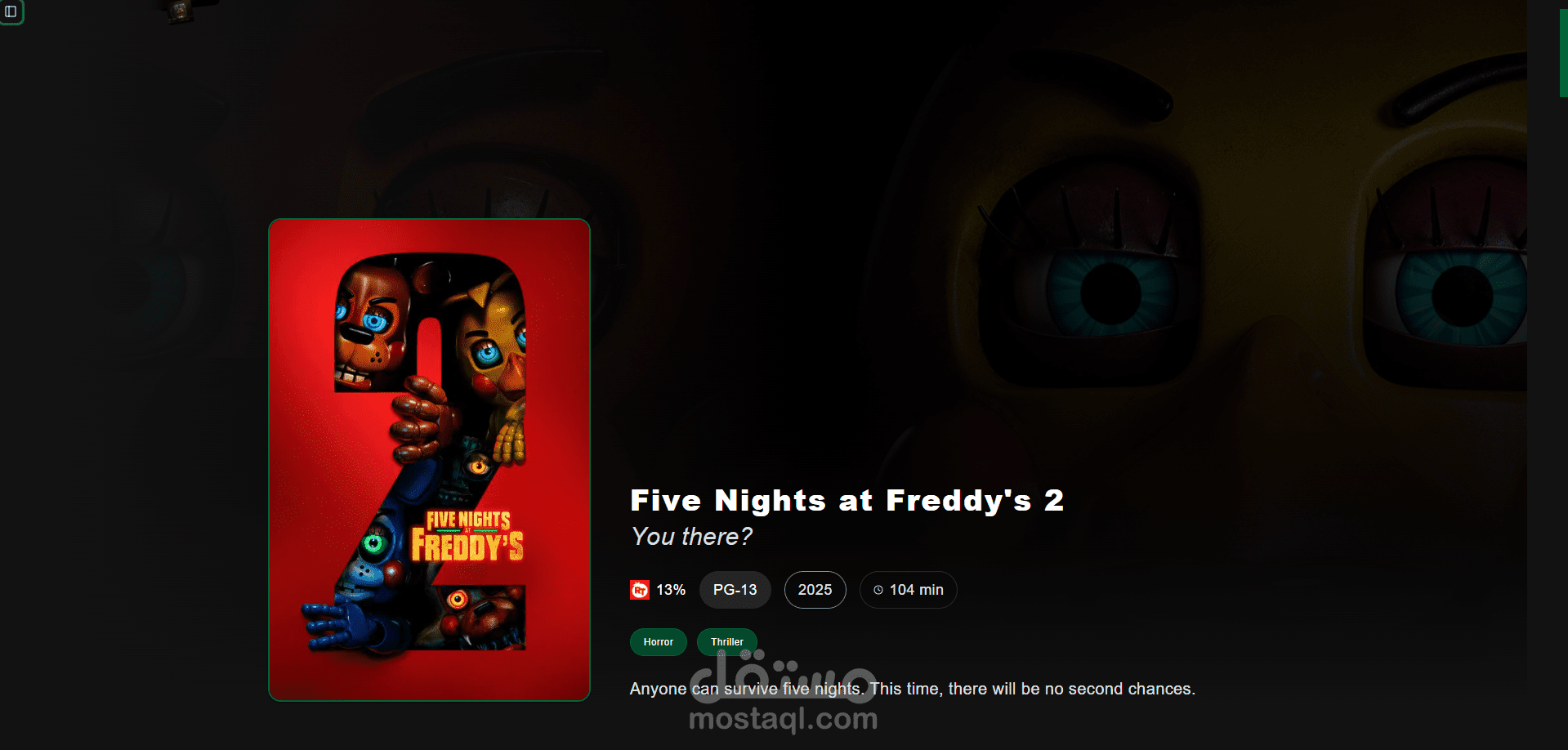Click the clock icon beside 104 min

[878, 590]
